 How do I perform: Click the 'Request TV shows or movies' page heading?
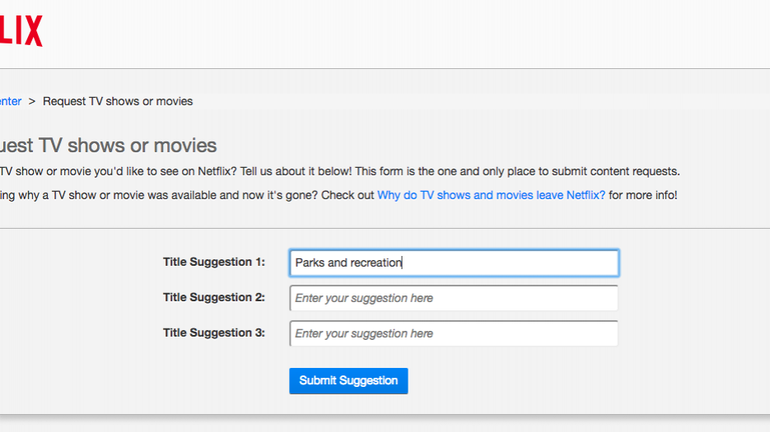108,146
